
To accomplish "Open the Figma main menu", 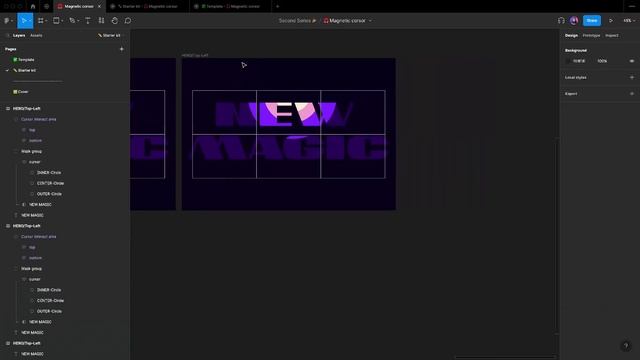I will [8, 20].
